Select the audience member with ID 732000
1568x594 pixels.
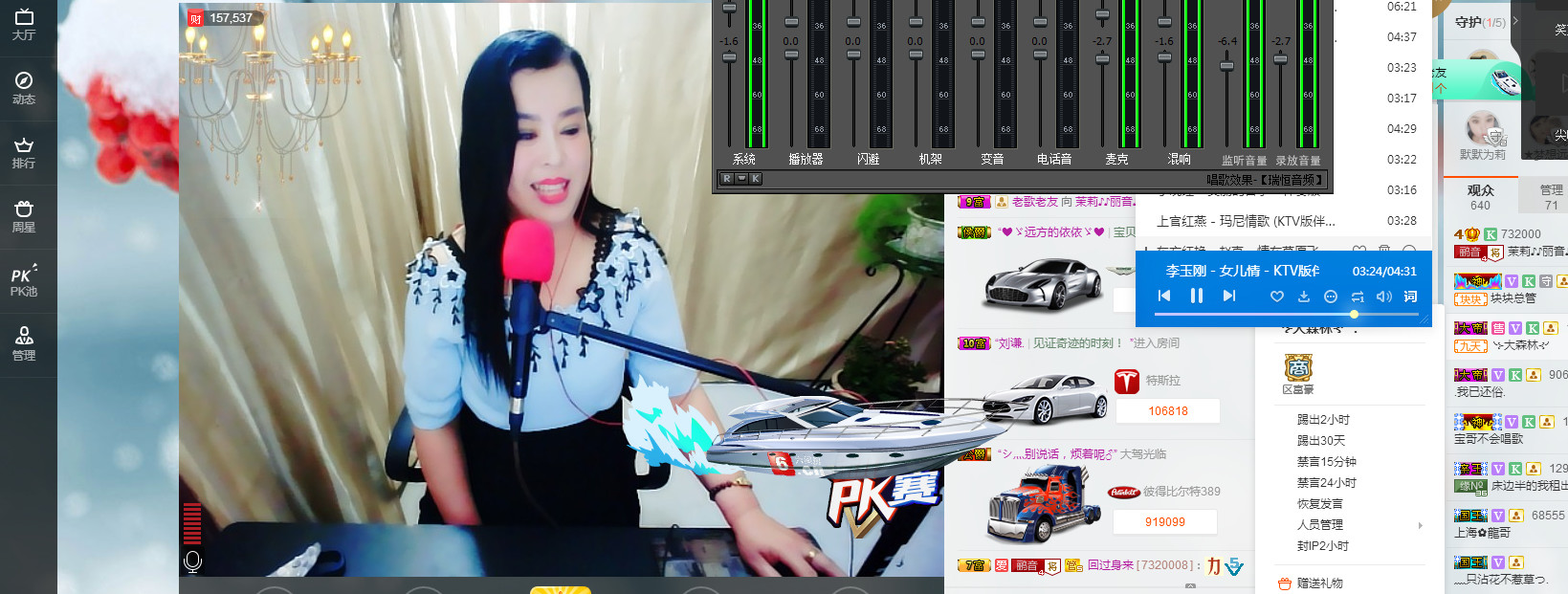coord(1520,234)
